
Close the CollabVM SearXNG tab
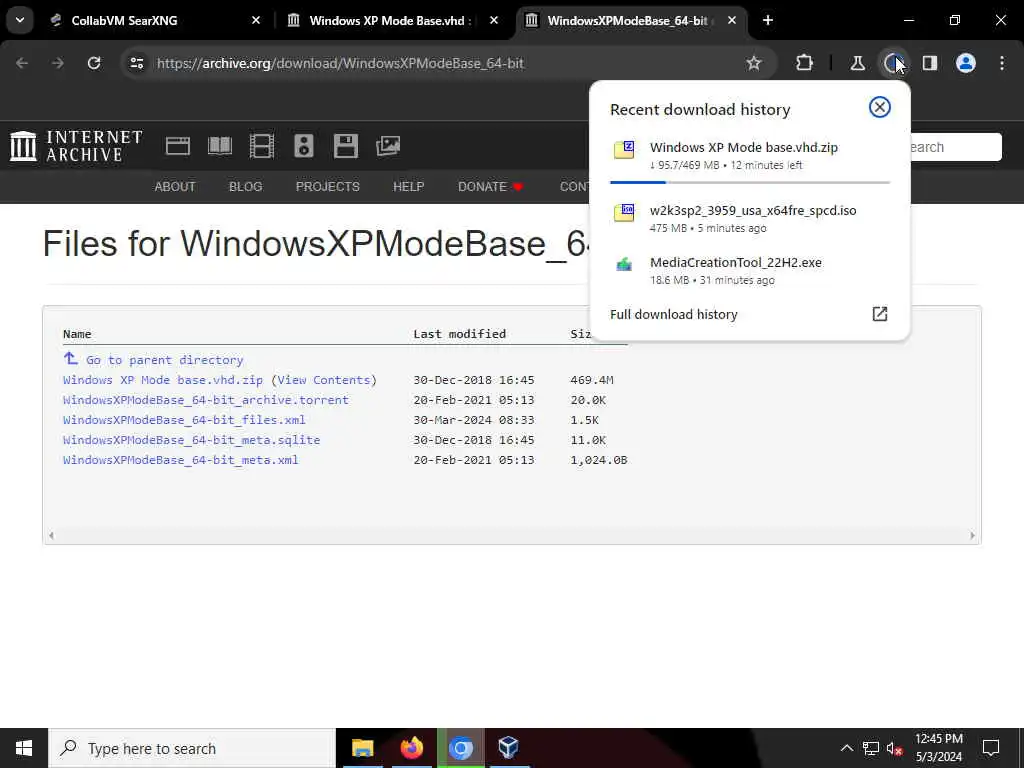point(256,20)
